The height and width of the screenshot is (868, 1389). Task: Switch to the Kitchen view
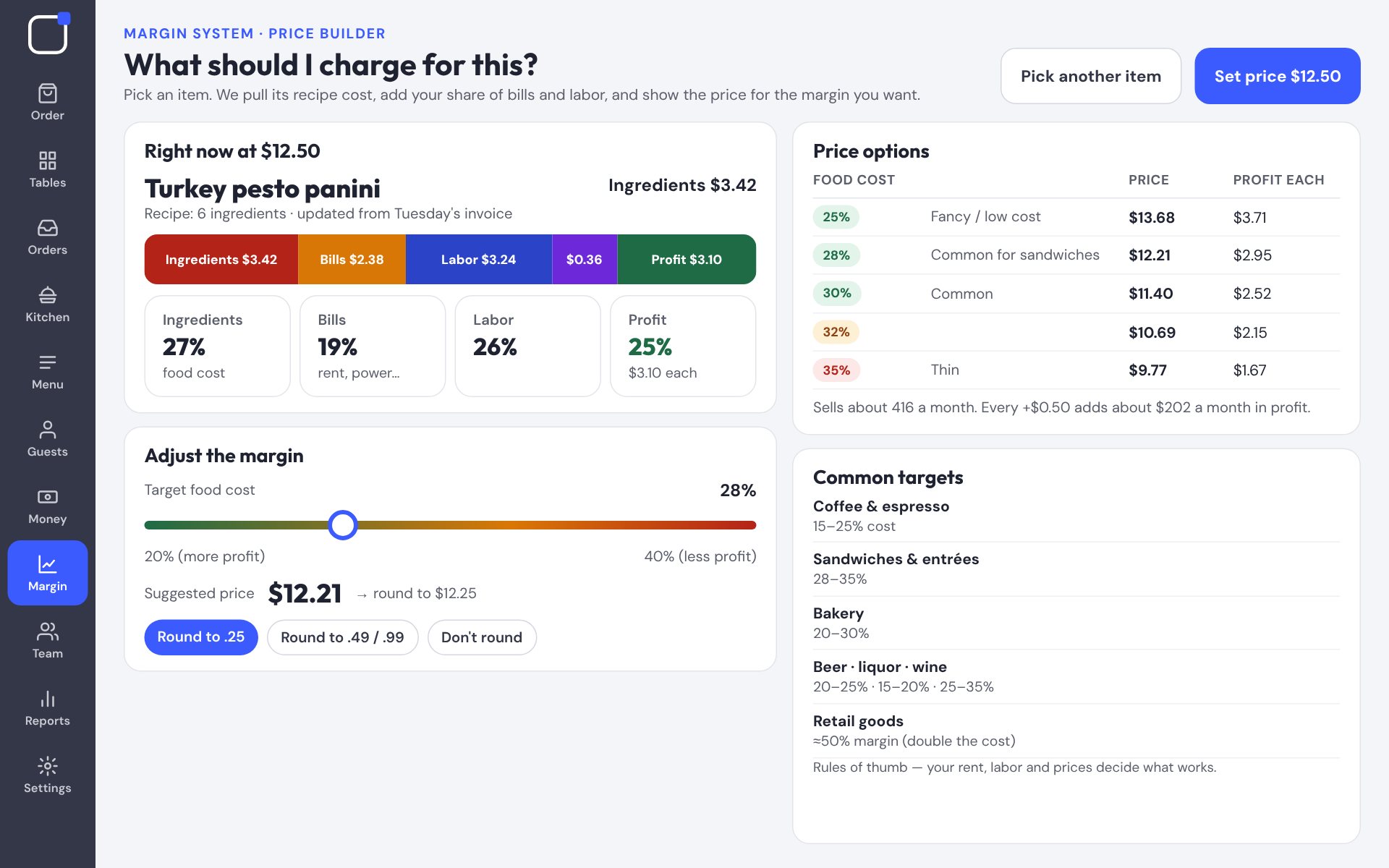pos(48,304)
